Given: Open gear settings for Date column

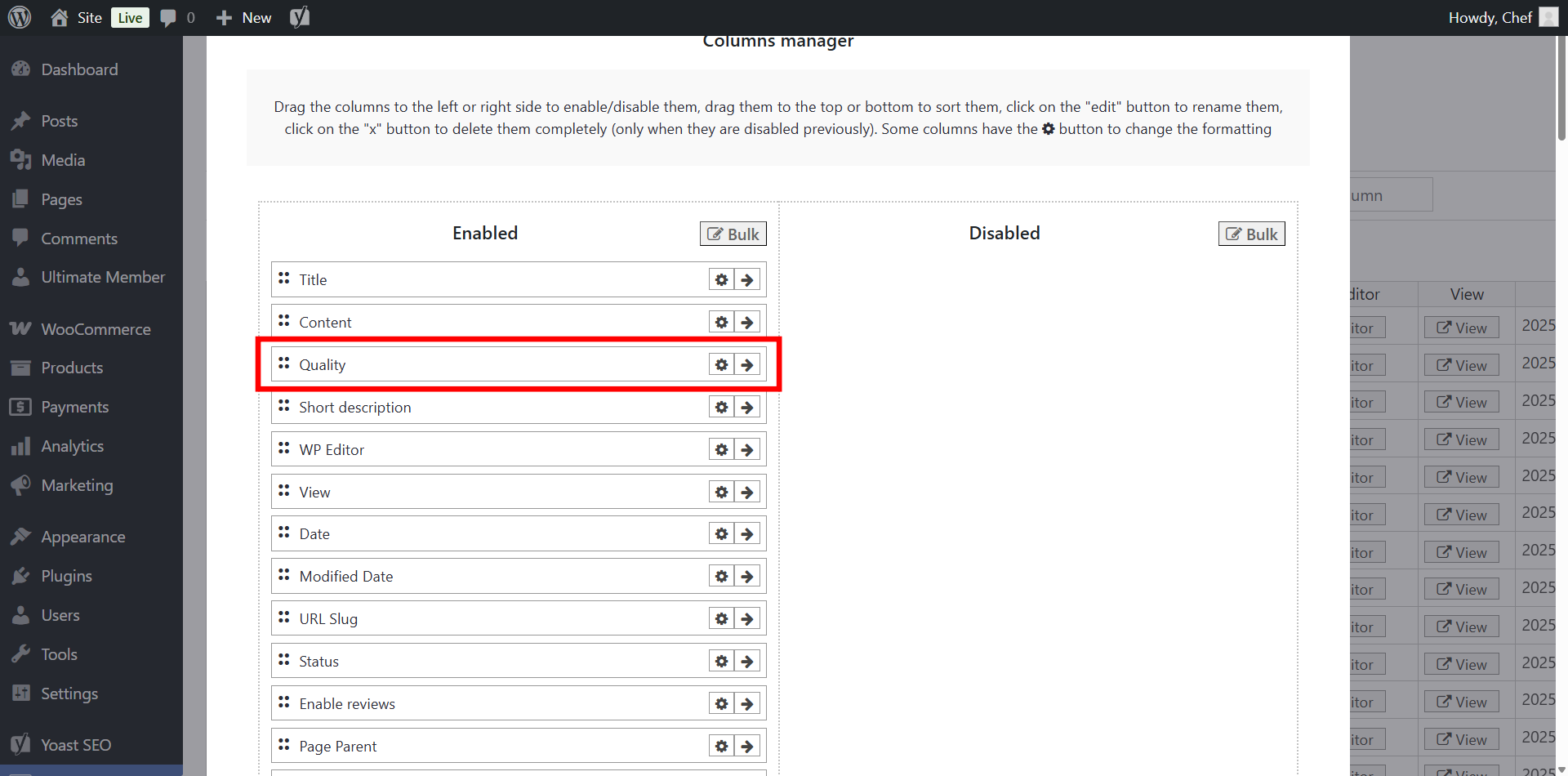Looking at the screenshot, I should [x=721, y=533].
